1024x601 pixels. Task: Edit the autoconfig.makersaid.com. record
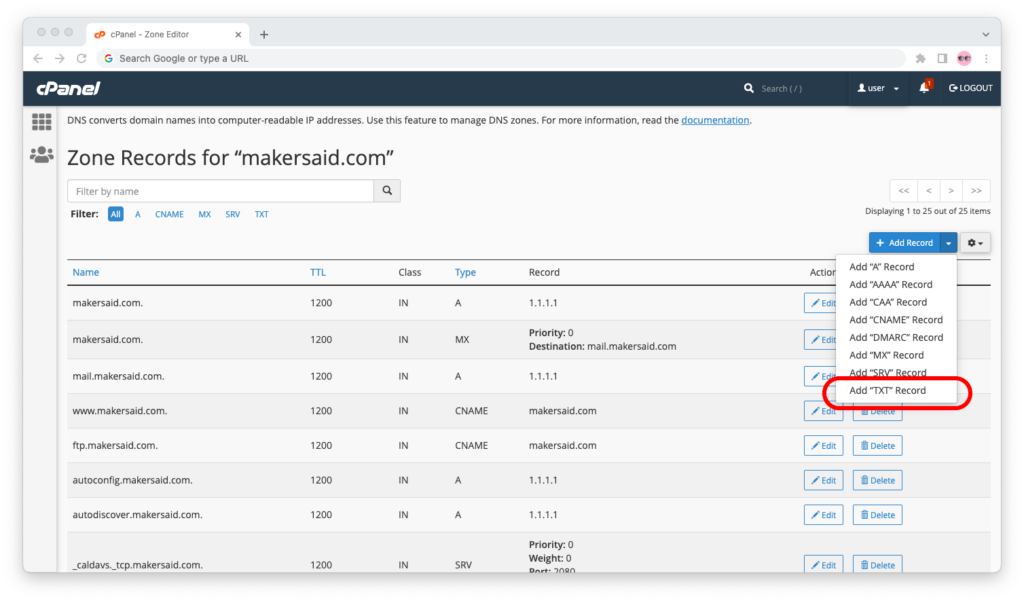(x=824, y=480)
